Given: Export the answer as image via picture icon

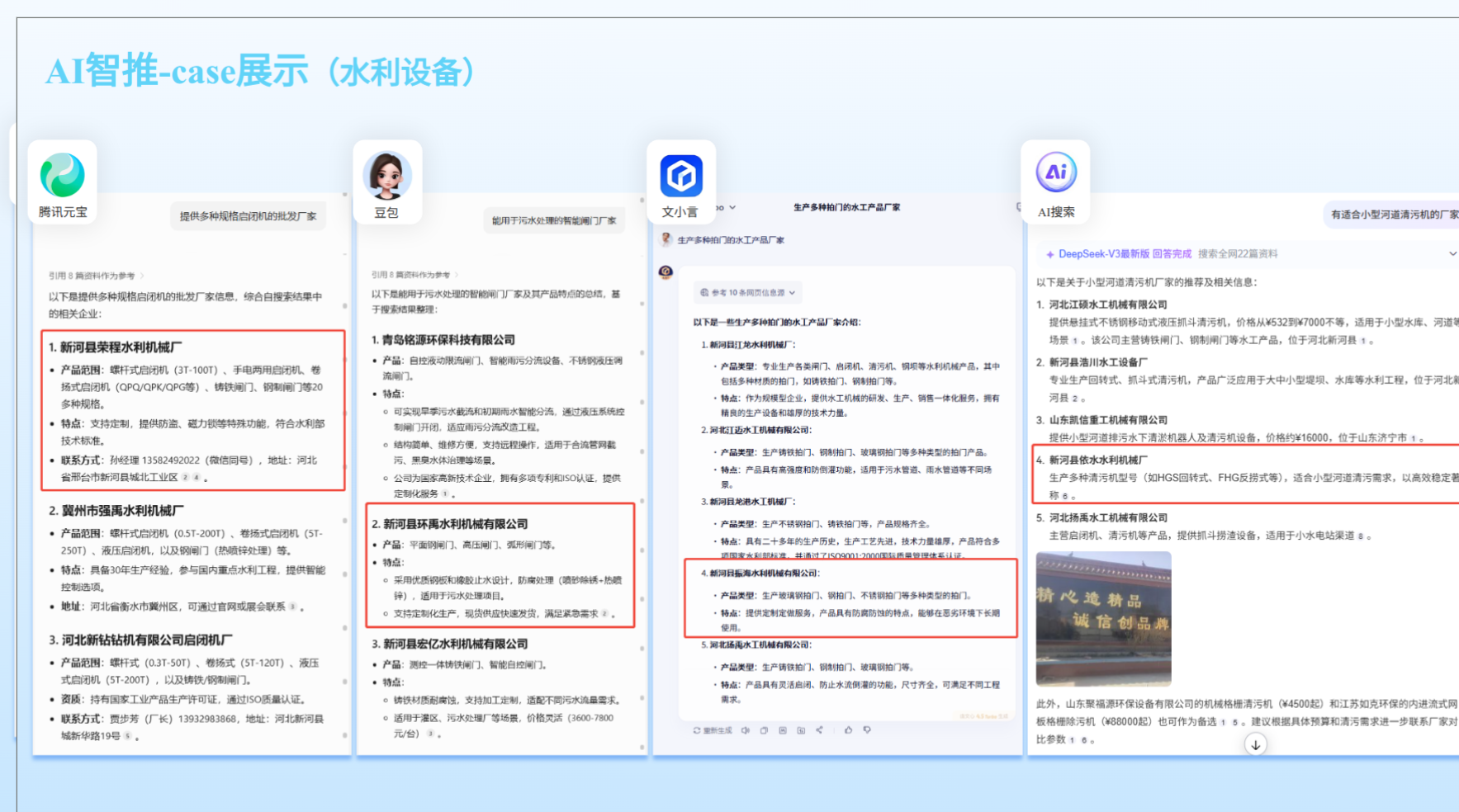Looking at the screenshot, I should tap(783, 730).
